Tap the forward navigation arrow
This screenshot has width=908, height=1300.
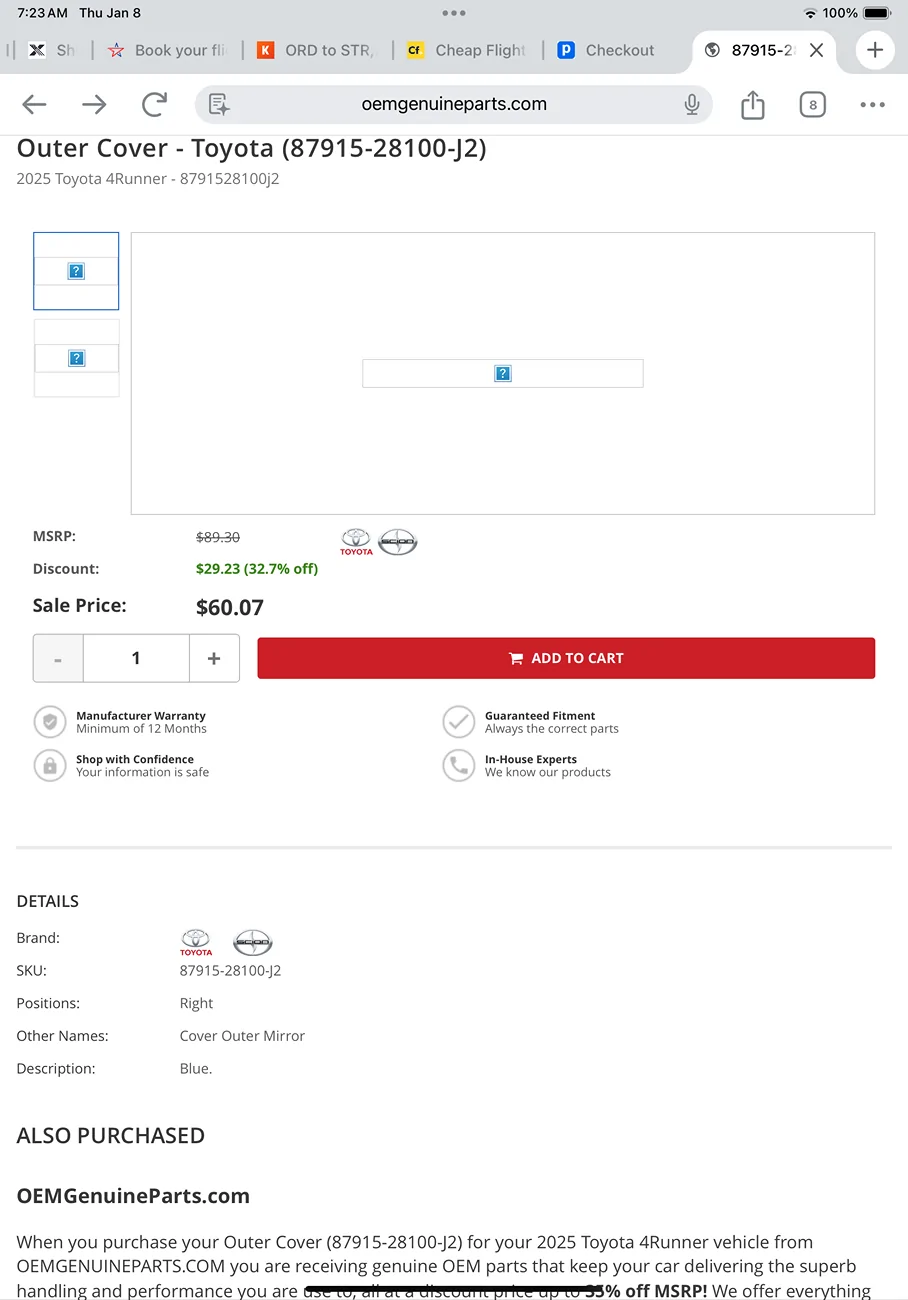[94, 104]
